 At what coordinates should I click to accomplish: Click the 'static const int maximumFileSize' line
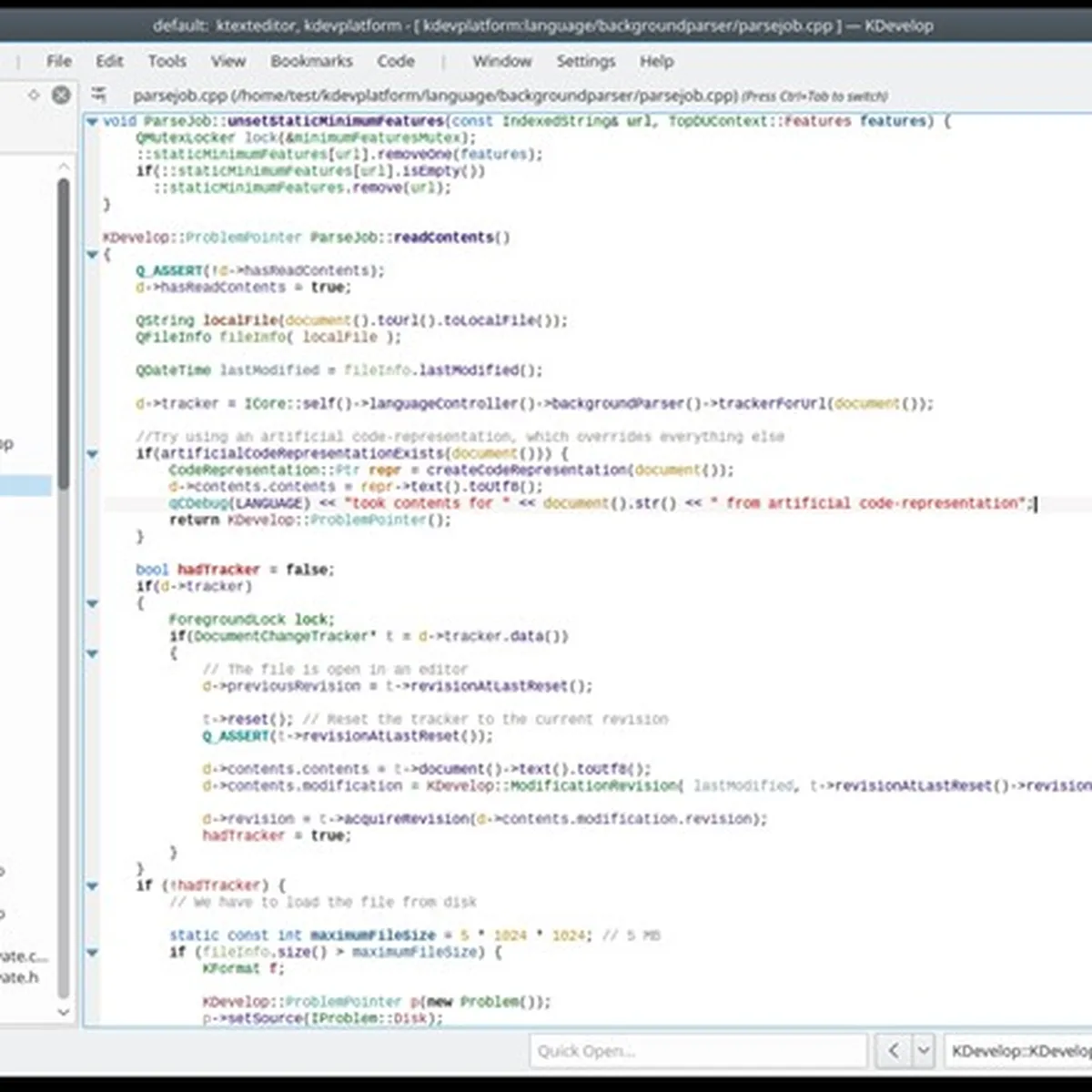[415, 935]
